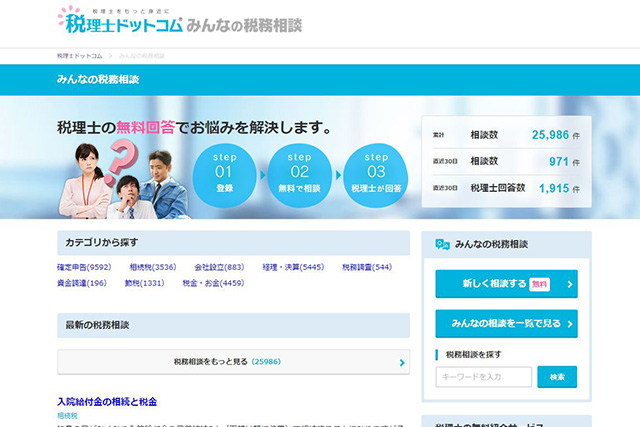640x427 pixels.
Task: Click 税務相談をもっと見る (25986) button
Action: pos(233,362)
